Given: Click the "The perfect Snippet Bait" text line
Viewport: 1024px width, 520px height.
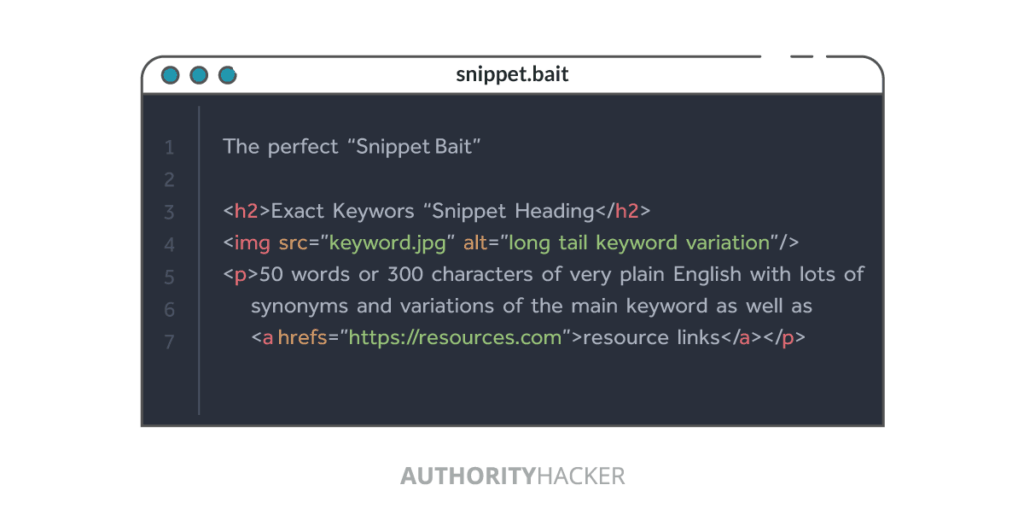Looking at the screenshot, I should coord(352,147).
